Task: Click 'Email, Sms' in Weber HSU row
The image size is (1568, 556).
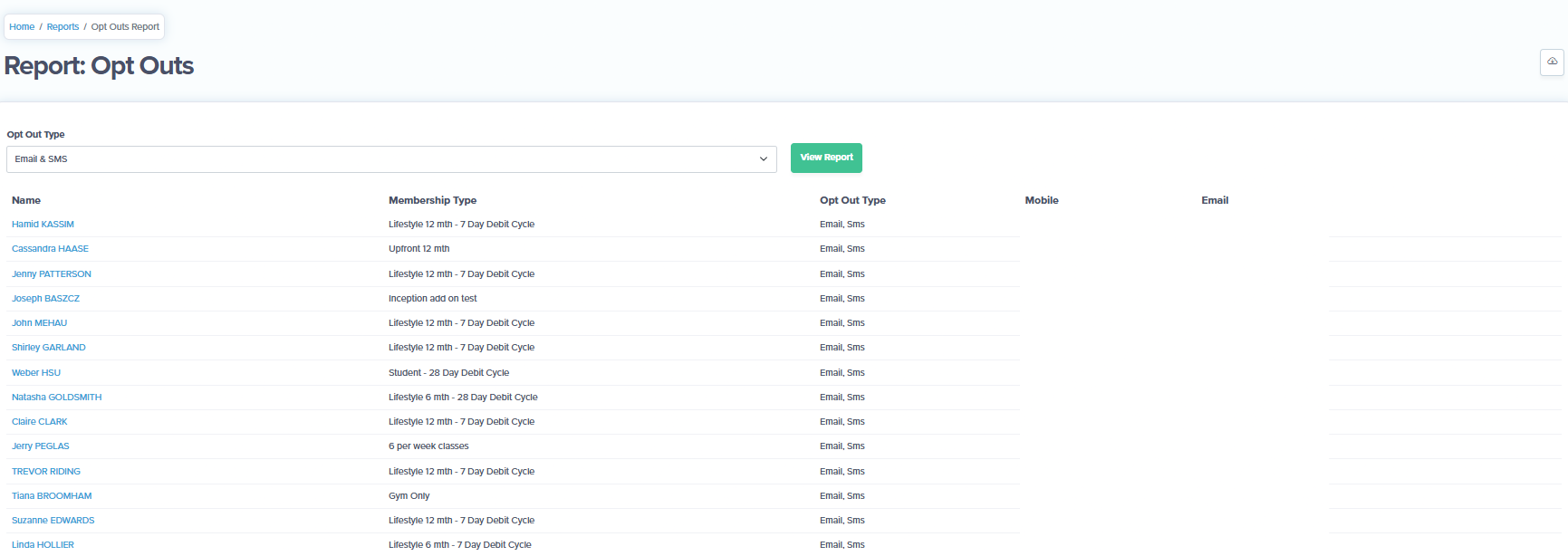Action: 842,373
